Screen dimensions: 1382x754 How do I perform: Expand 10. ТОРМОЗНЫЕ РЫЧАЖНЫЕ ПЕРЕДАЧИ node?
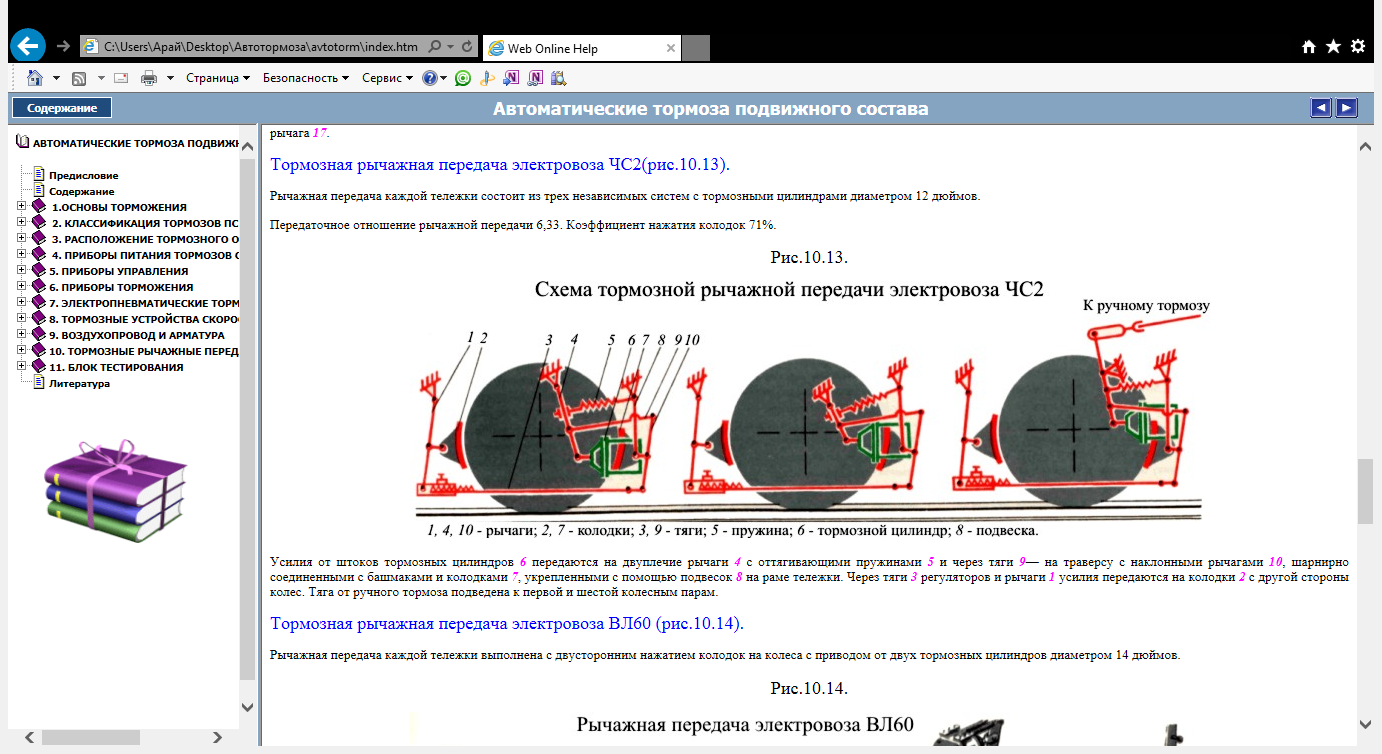pos(22,351)
